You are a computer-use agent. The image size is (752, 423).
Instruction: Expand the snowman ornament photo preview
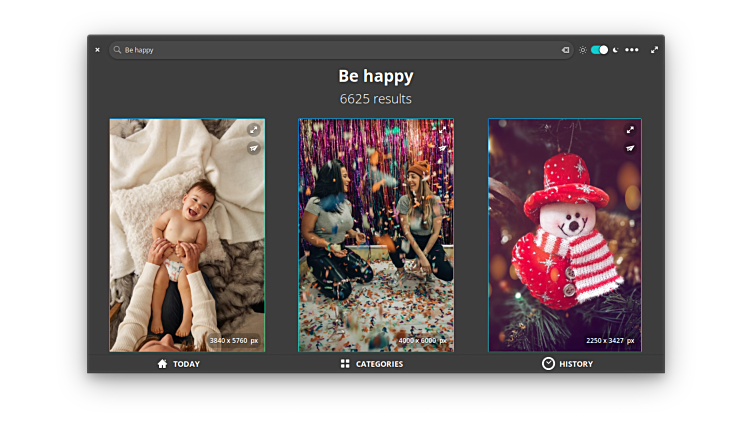[x=630, y=130]
